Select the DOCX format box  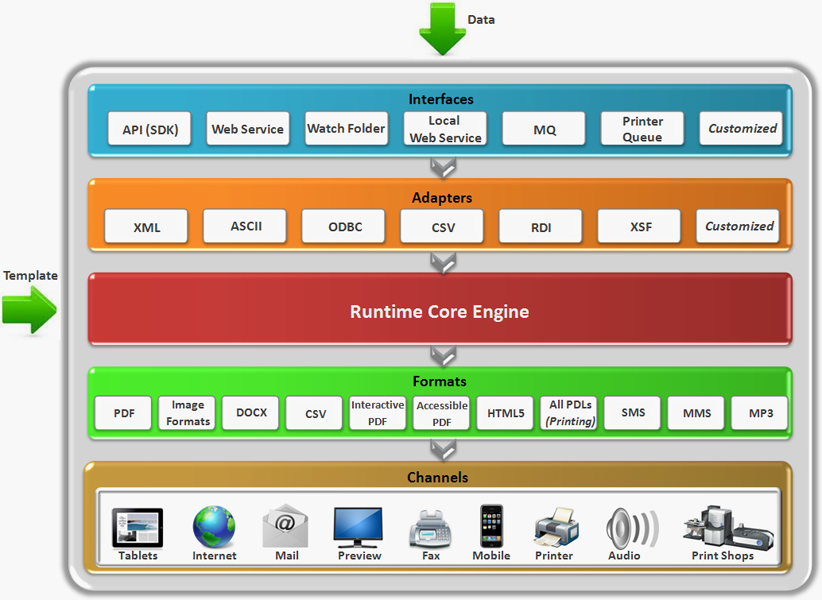coord(251,413)
